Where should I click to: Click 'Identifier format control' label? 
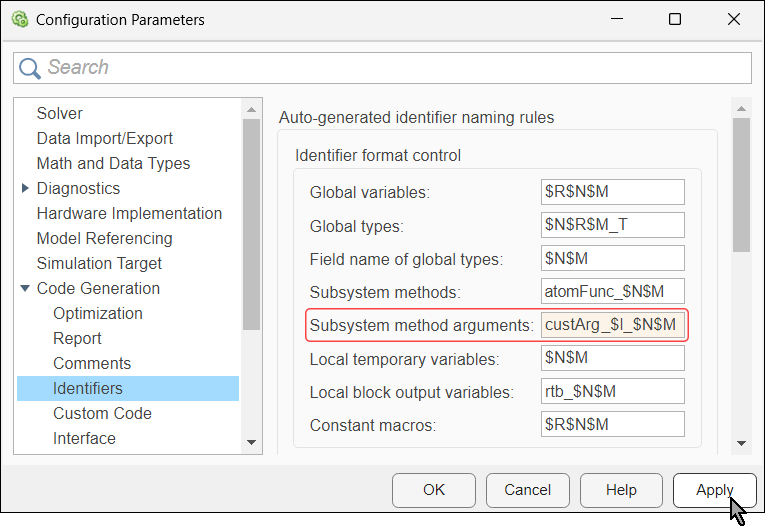click(378, 156)
